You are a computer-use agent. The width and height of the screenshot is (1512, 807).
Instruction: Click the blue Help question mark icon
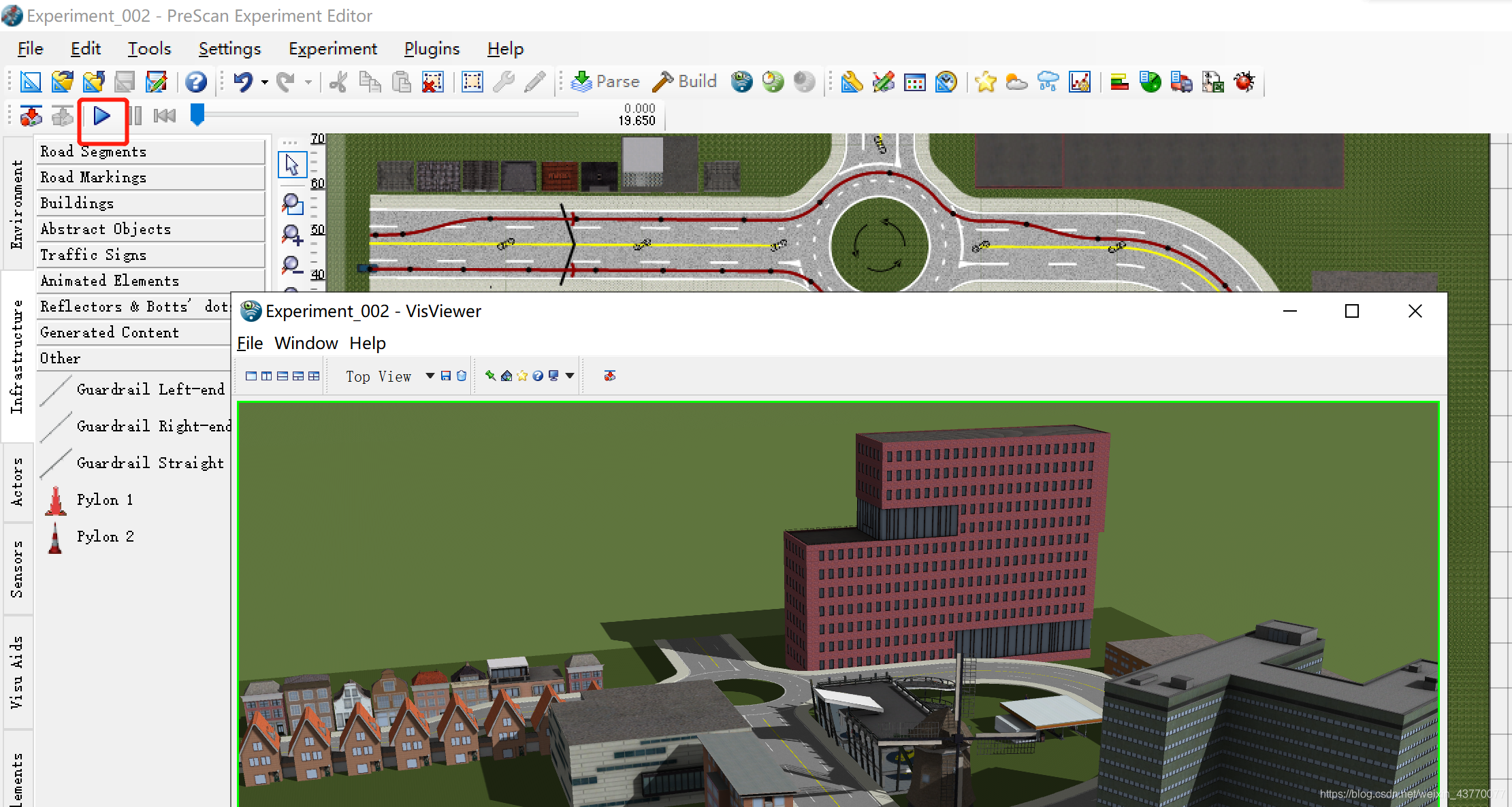pyautogui.click(x=196, y=82)
